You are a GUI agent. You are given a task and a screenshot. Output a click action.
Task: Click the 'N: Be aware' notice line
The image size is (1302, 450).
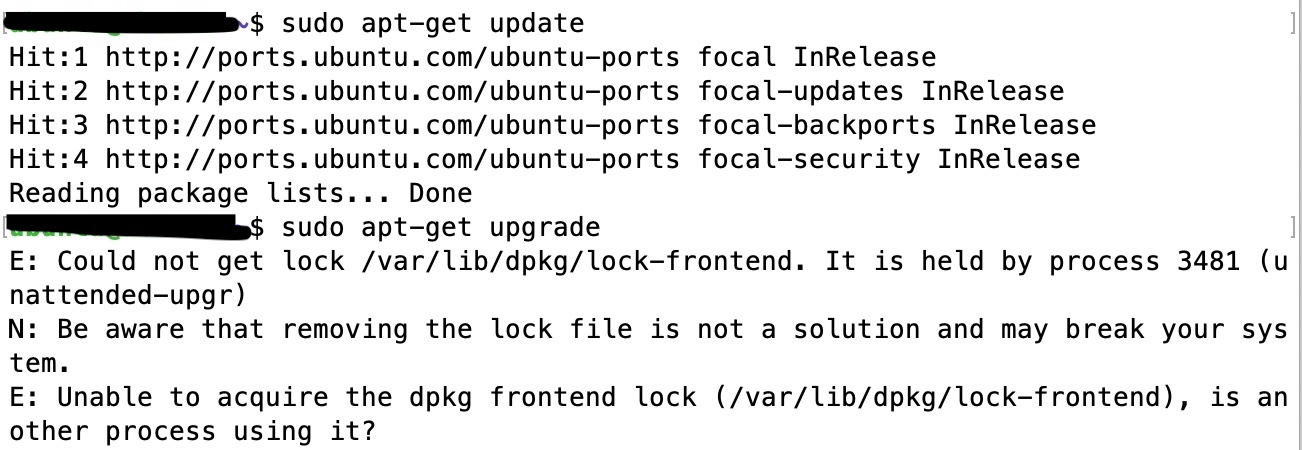click(x=648, y=329)
